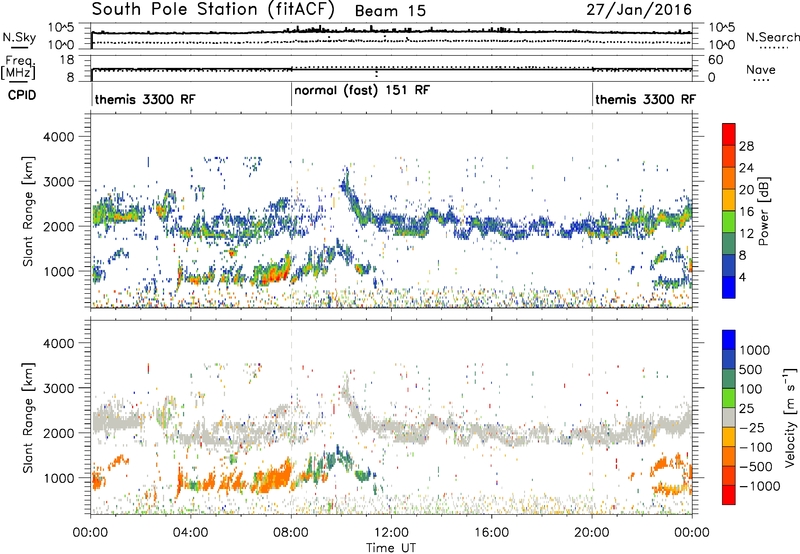Click the 16 label on Power colorbar
800x554 pixels.
(746, 212)
